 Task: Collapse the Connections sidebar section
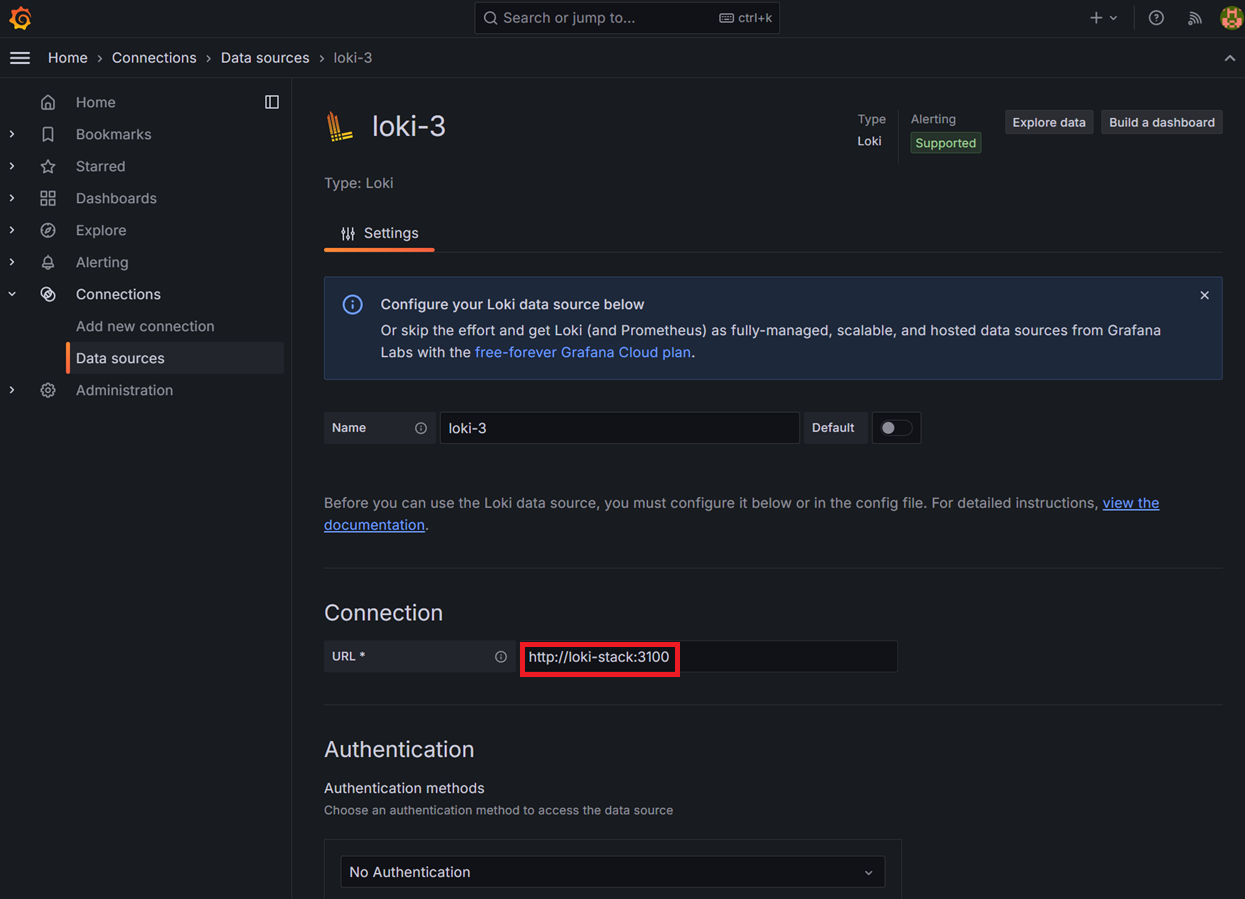(12, 294)
